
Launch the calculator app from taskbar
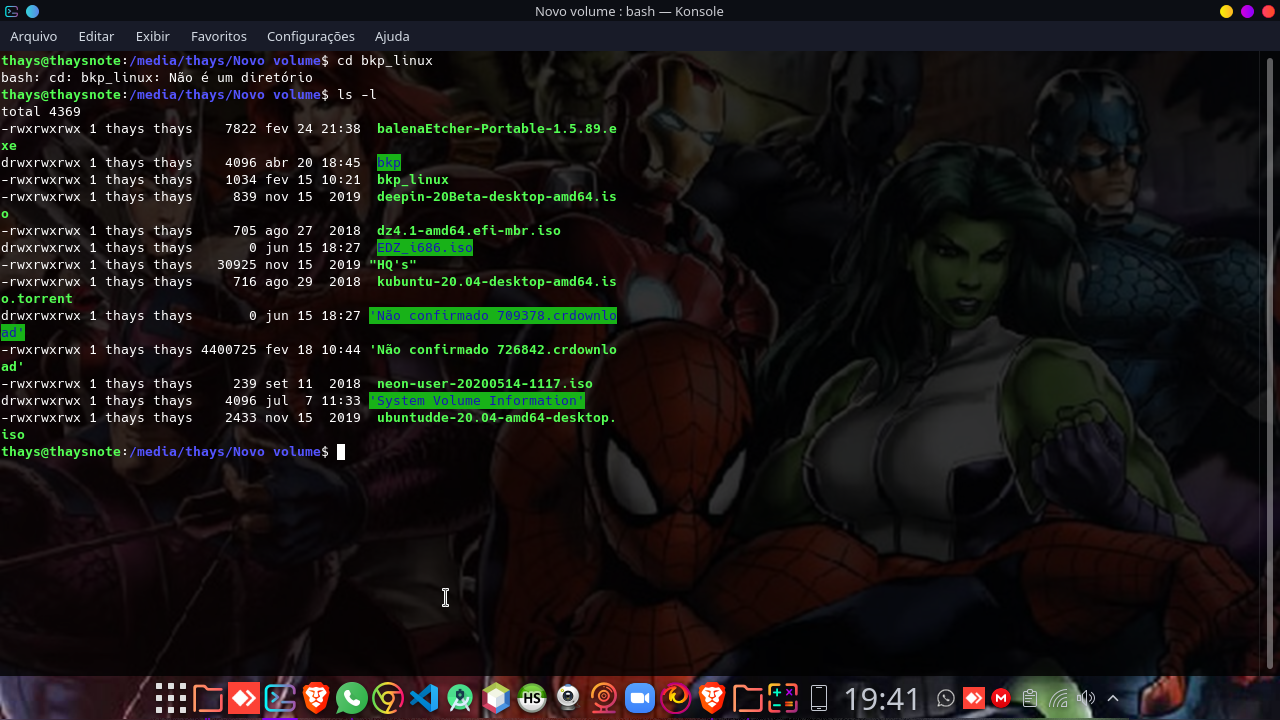[784, 698]
